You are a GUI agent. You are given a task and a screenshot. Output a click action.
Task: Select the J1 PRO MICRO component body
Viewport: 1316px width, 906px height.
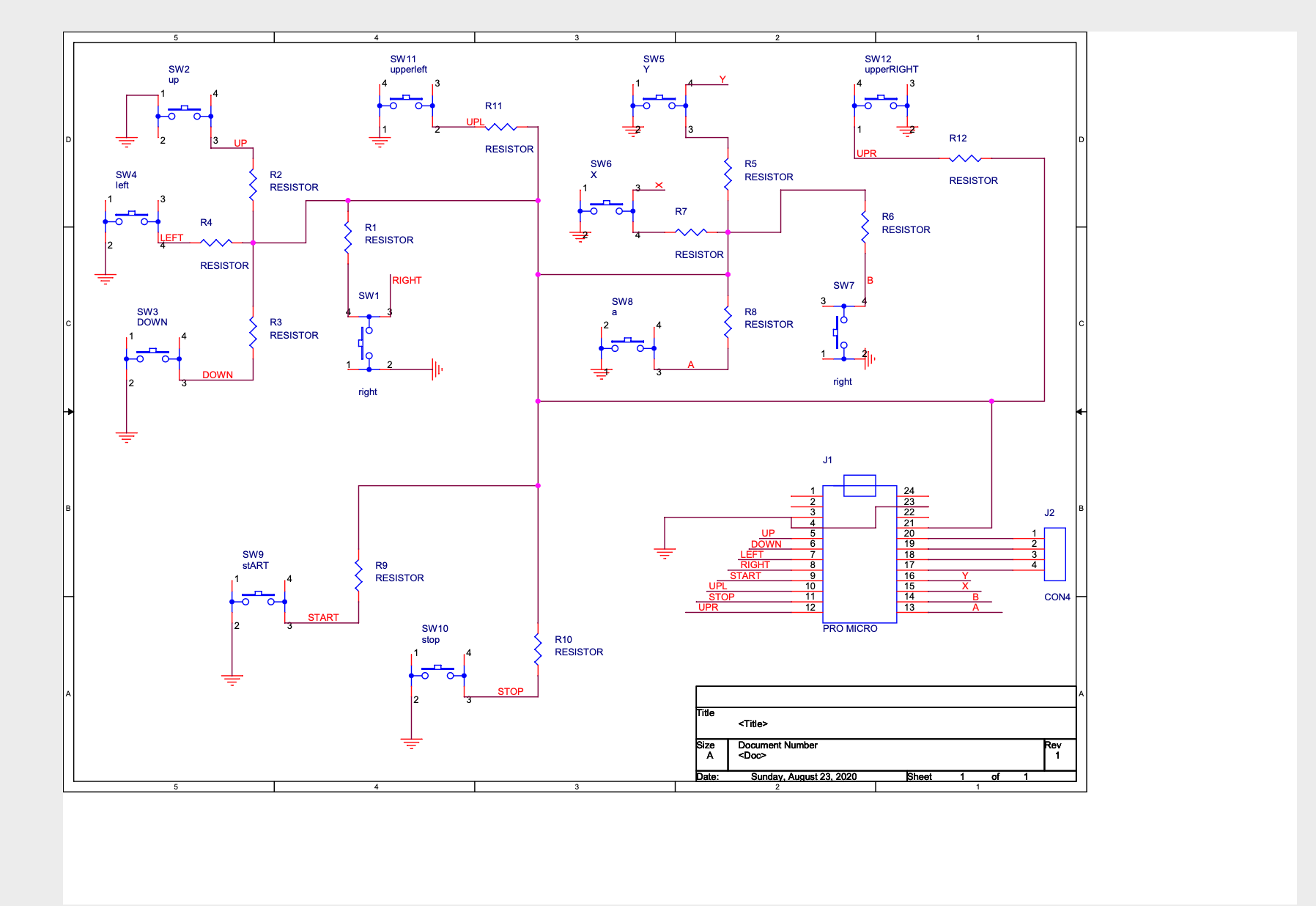point(860,553)
